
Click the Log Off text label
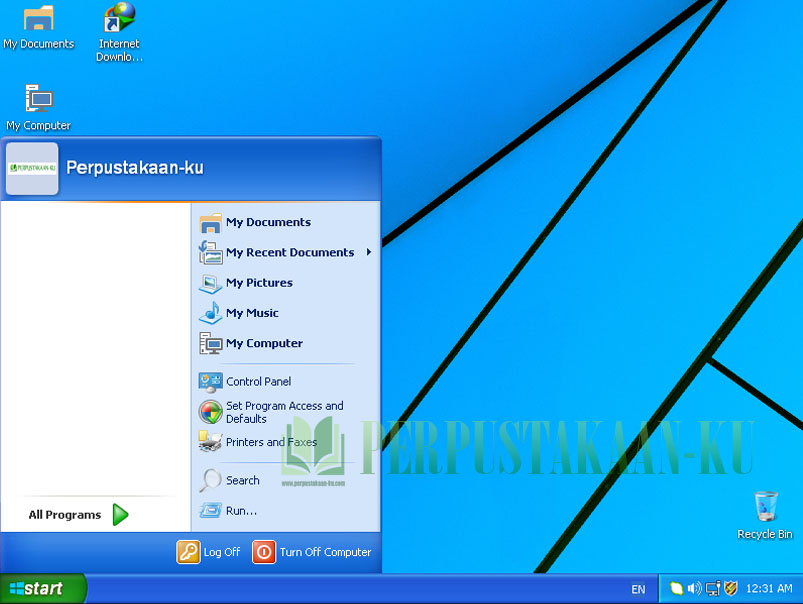tap(222, 552)
